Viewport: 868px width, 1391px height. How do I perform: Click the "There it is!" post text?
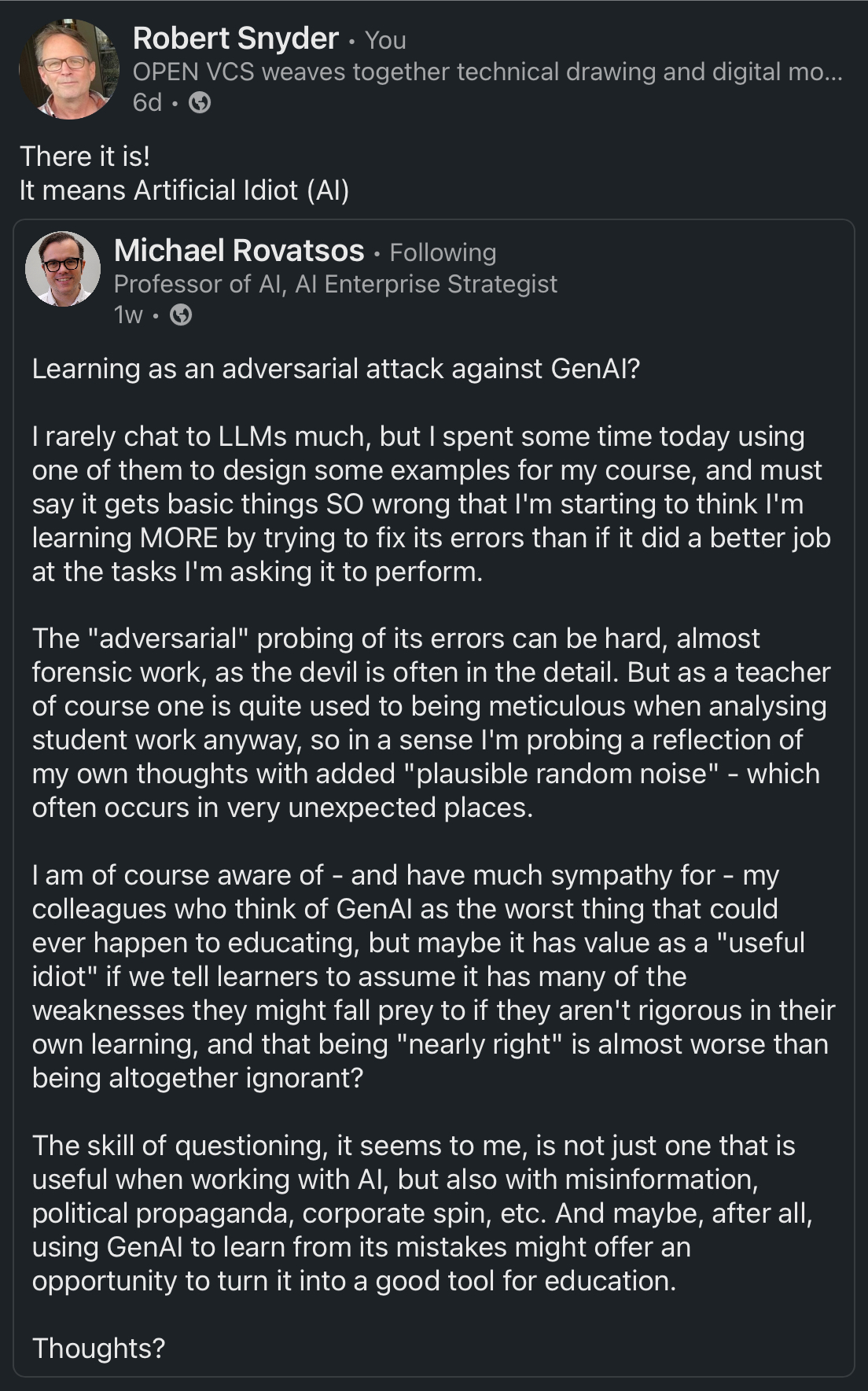(x=85, y=156)
